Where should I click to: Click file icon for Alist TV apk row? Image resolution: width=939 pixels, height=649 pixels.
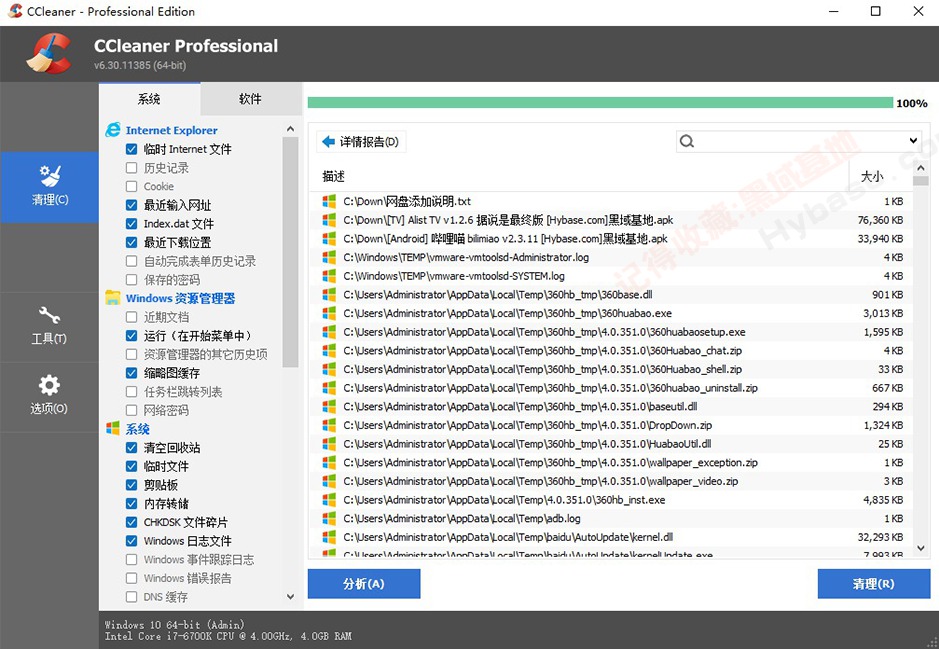329,220
